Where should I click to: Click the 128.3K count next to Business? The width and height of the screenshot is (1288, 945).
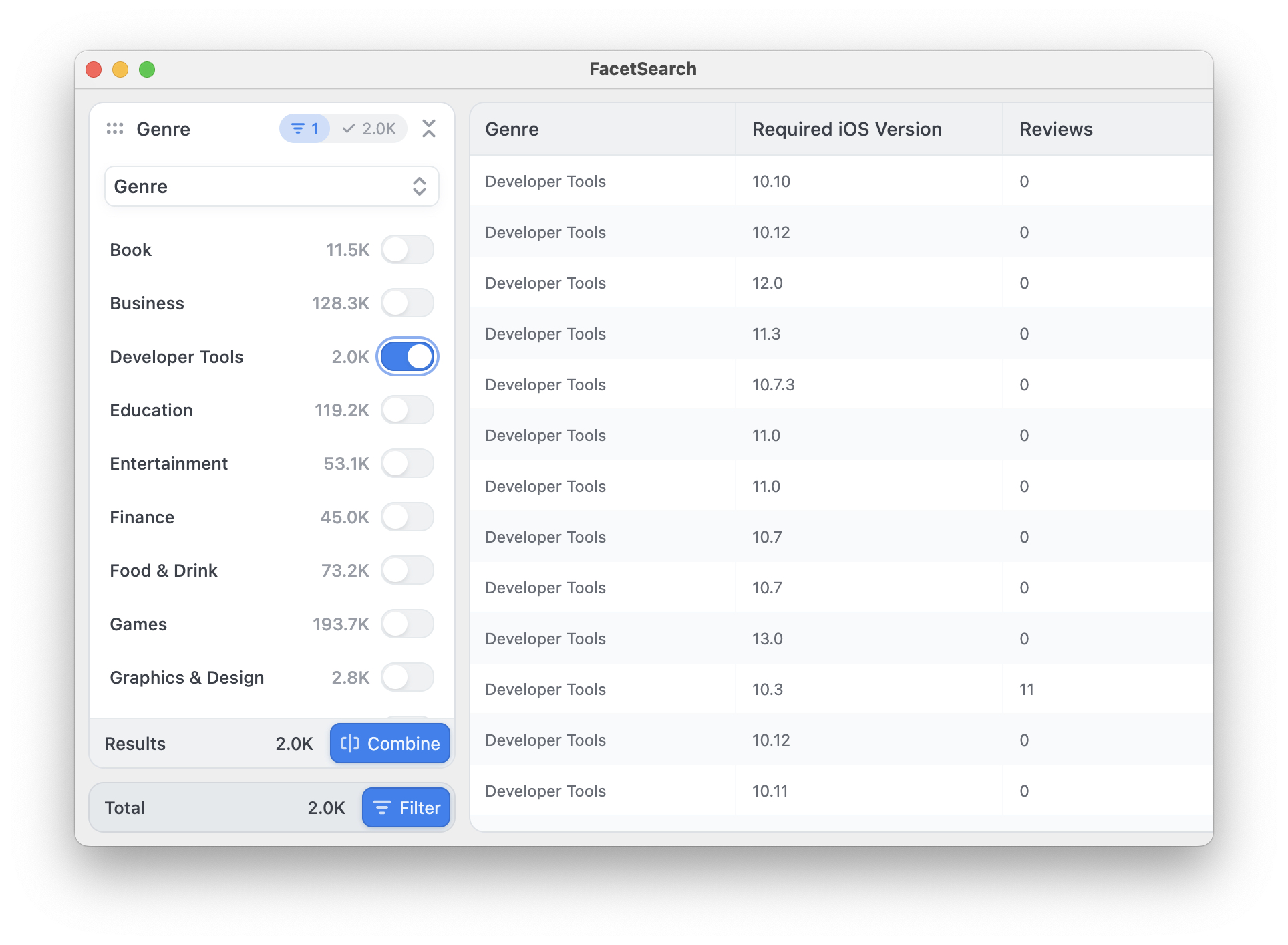point(341,303)
